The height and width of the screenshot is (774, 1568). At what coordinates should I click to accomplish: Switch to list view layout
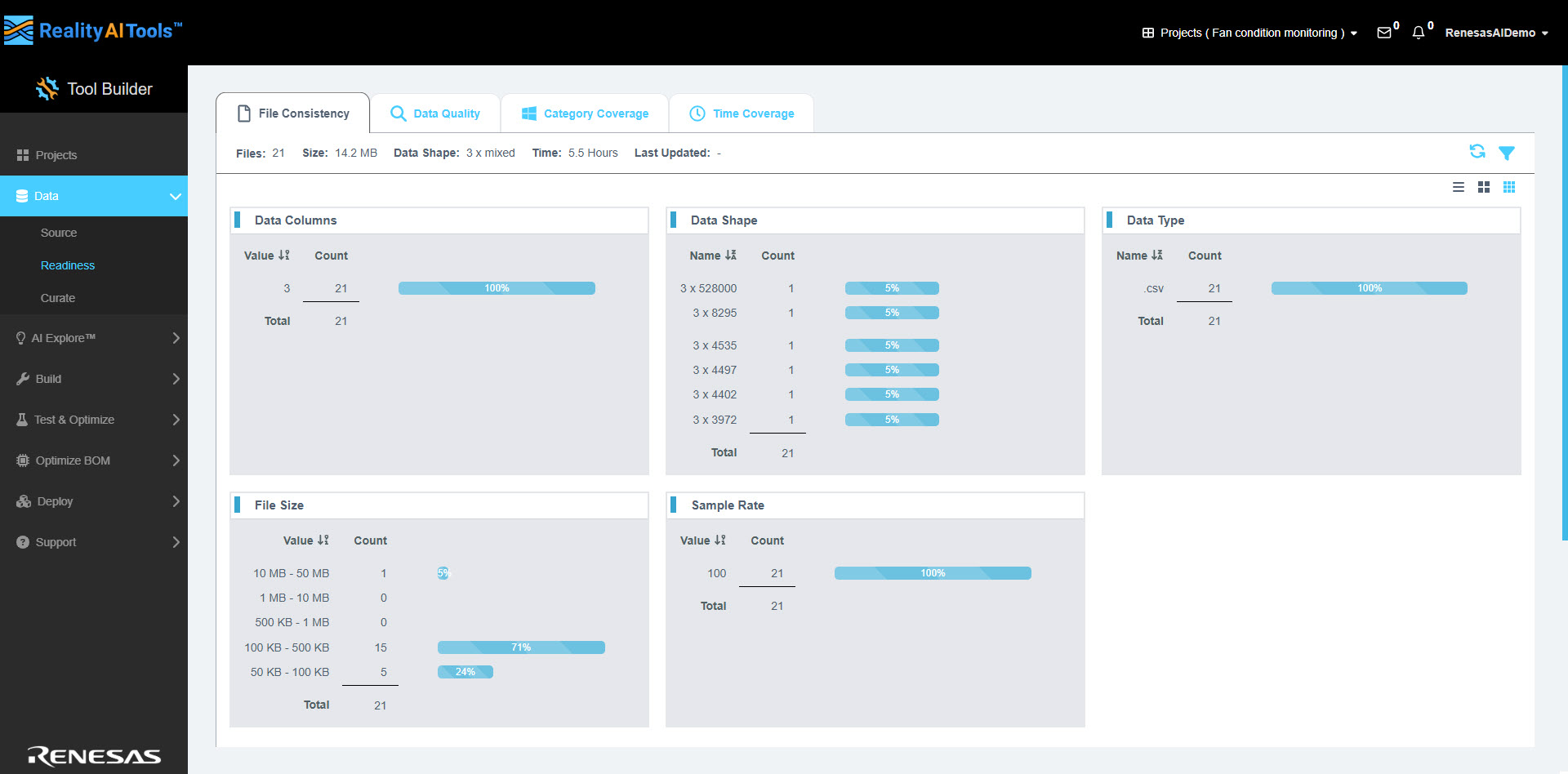pos(1459,187)
